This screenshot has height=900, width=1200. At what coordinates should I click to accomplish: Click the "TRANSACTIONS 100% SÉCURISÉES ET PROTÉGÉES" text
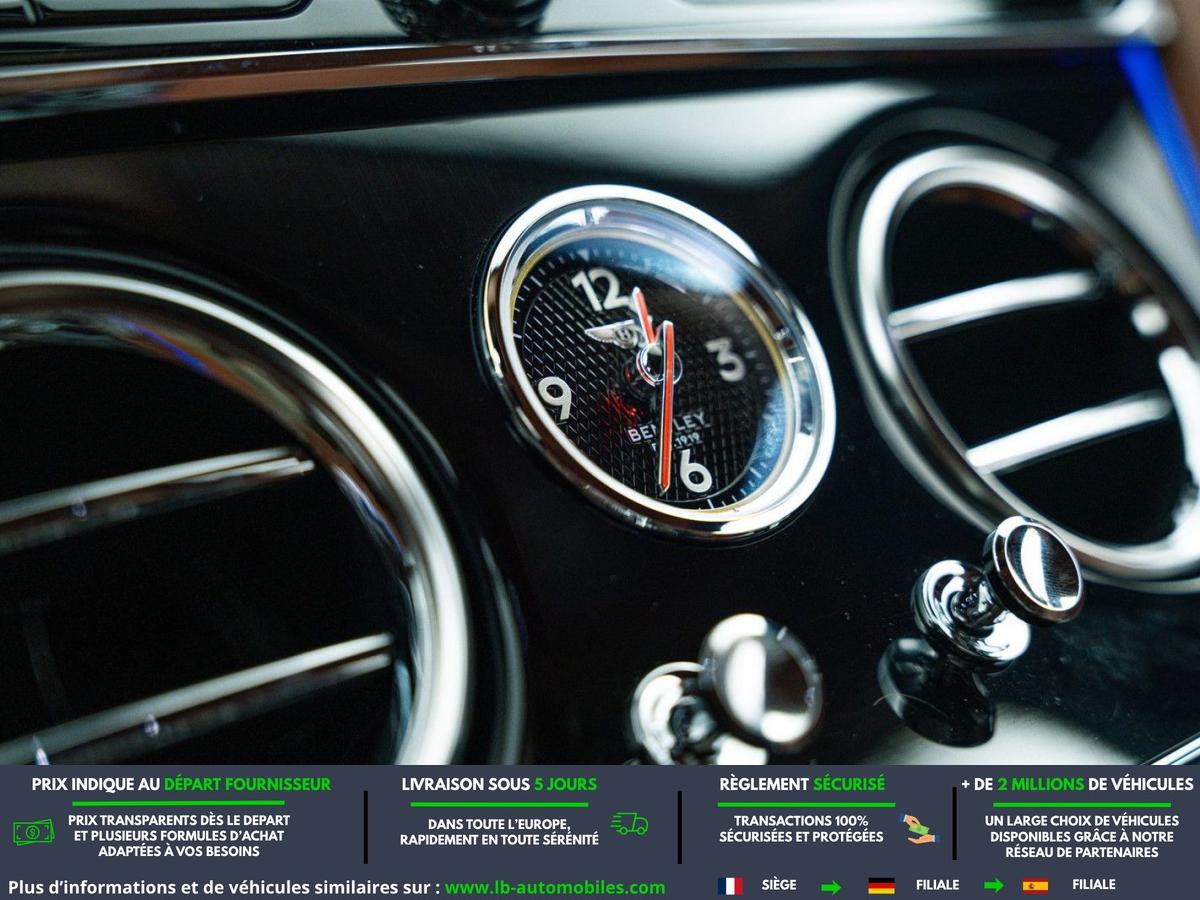pos(801,828)
